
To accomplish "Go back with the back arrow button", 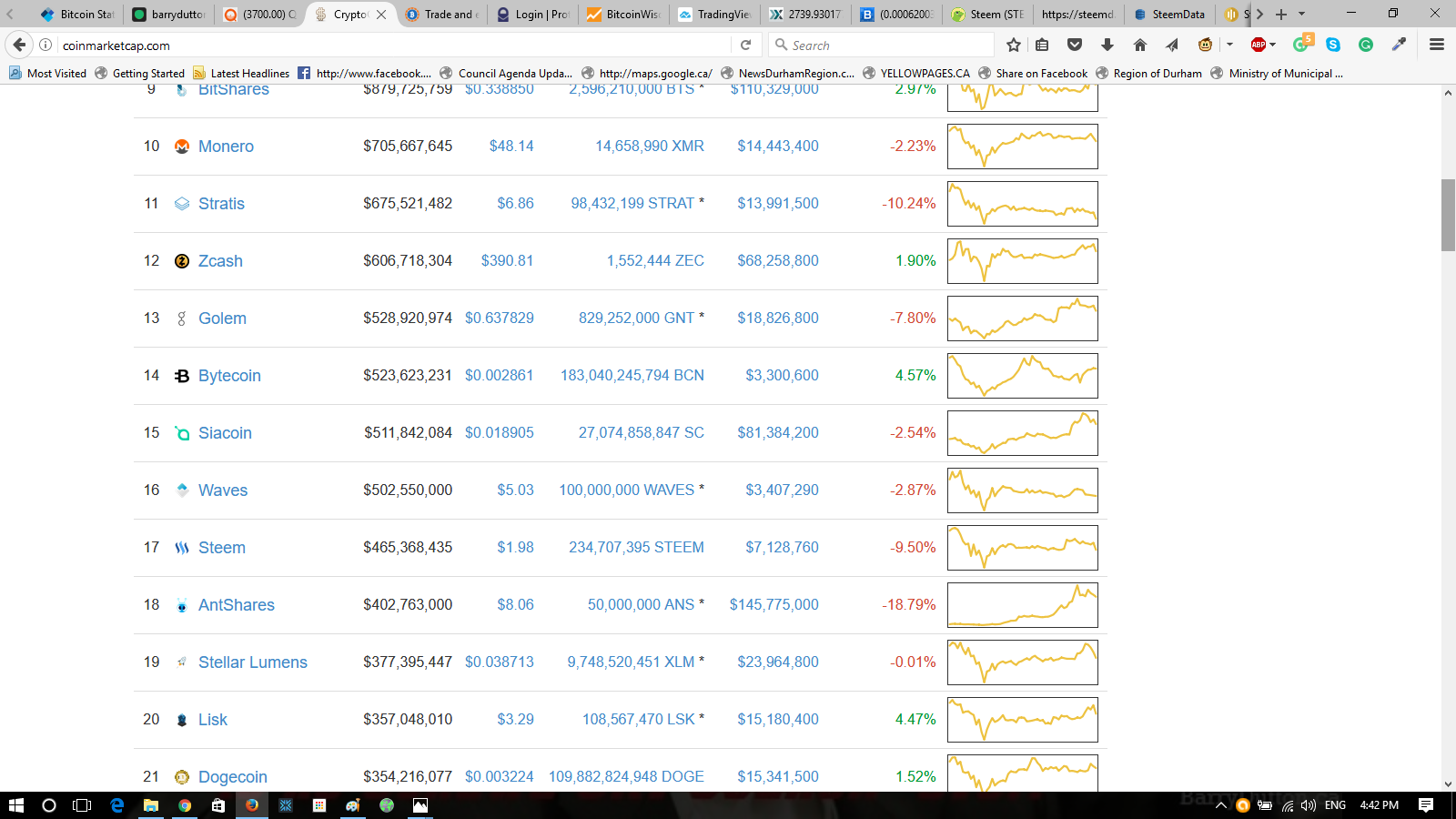I will (x=19, y=45).
